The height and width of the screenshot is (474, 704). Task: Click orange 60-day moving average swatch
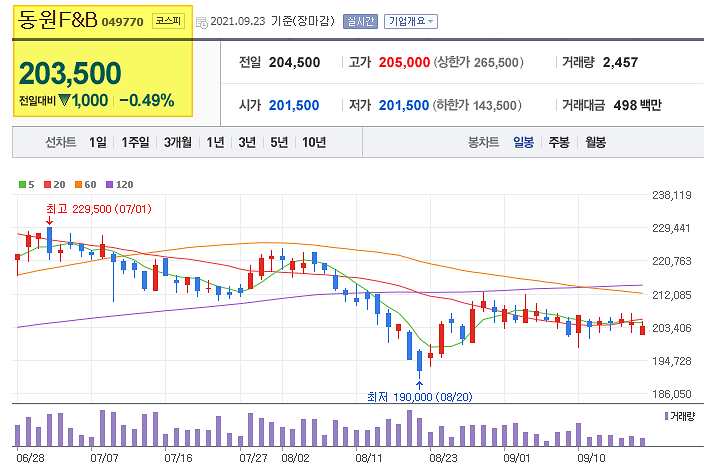(79, 184)
